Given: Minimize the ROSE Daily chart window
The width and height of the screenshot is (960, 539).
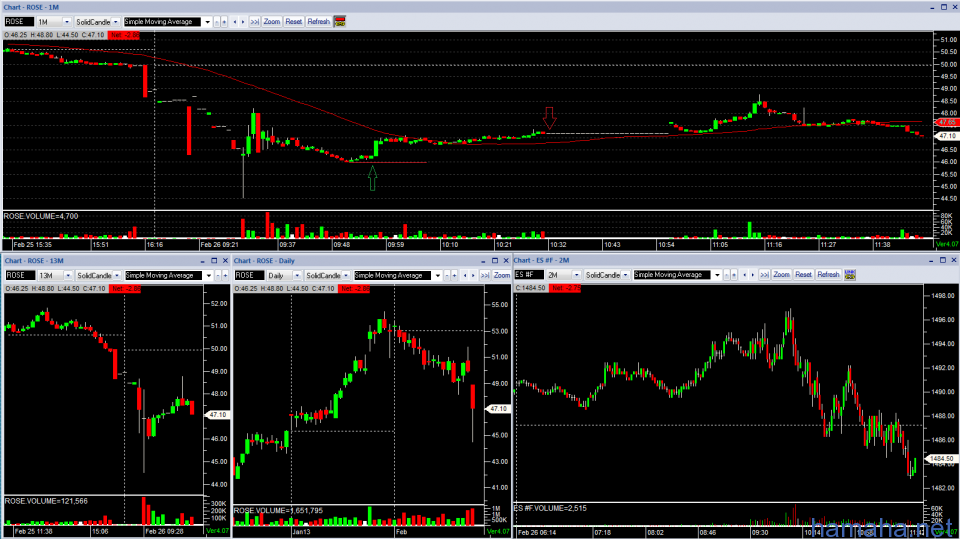Looking at the screenshot, I should coord(483,261).
